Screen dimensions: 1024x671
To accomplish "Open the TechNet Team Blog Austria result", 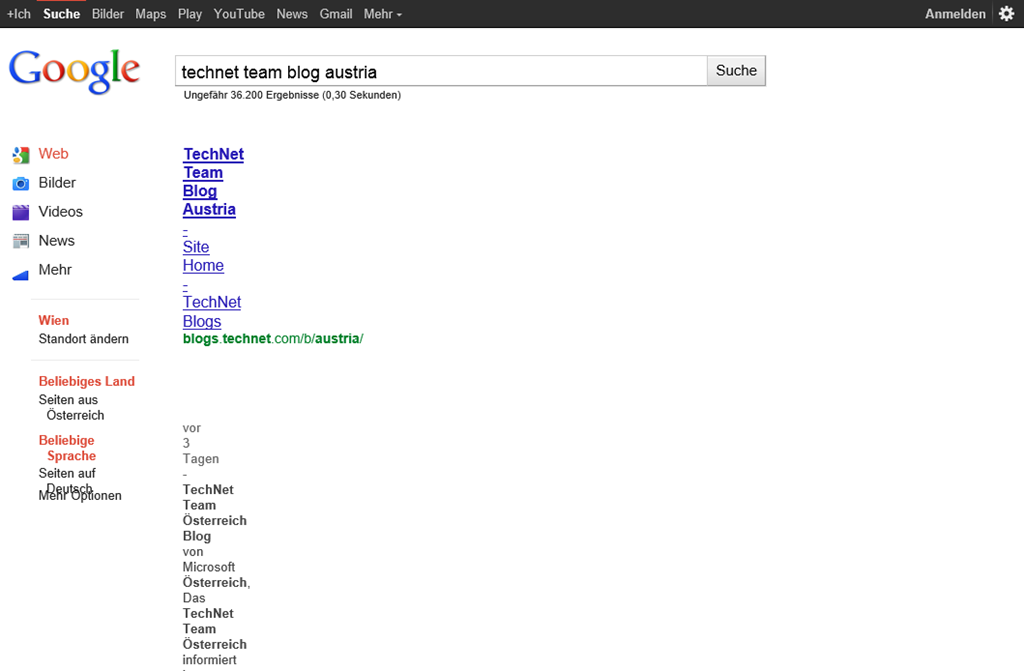I will point(213,155).
